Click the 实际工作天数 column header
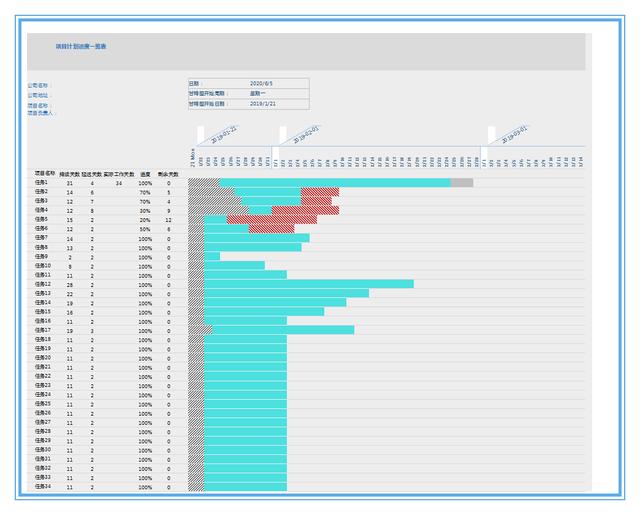This screenshot has height=515, width=640. [119, 174]
